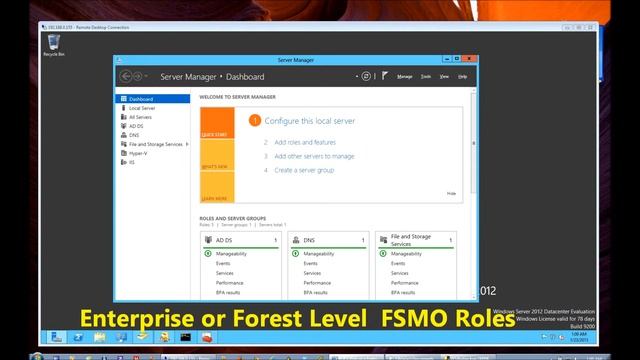Image resolution: width=640 pixels, height=360 pixels.
Task: Click the Server Manager dashboard vertical scrollbar
Action: (473, 143)
